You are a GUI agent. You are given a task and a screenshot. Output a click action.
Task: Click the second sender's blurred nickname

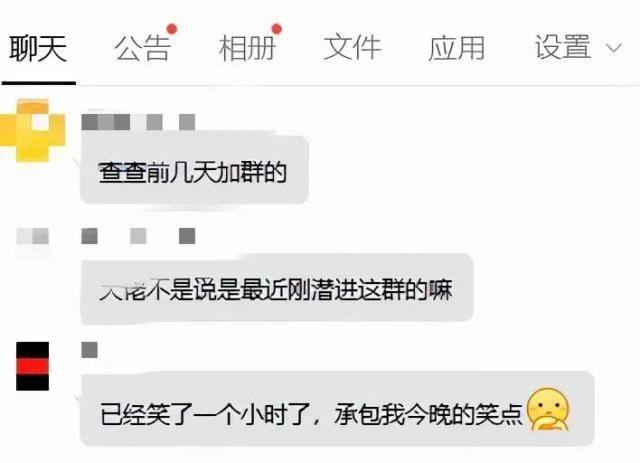coord(138,236)
